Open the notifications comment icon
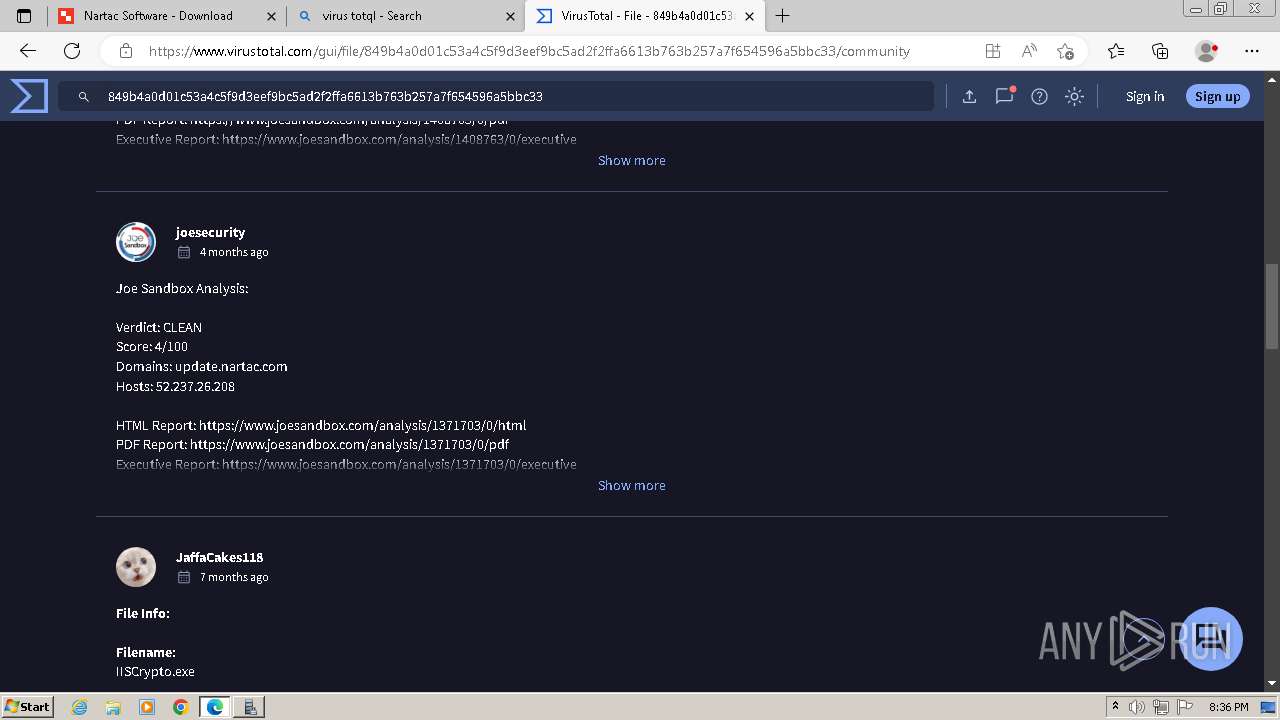The height and width of the screenshot is (720, 1280). coord(1004,96)
